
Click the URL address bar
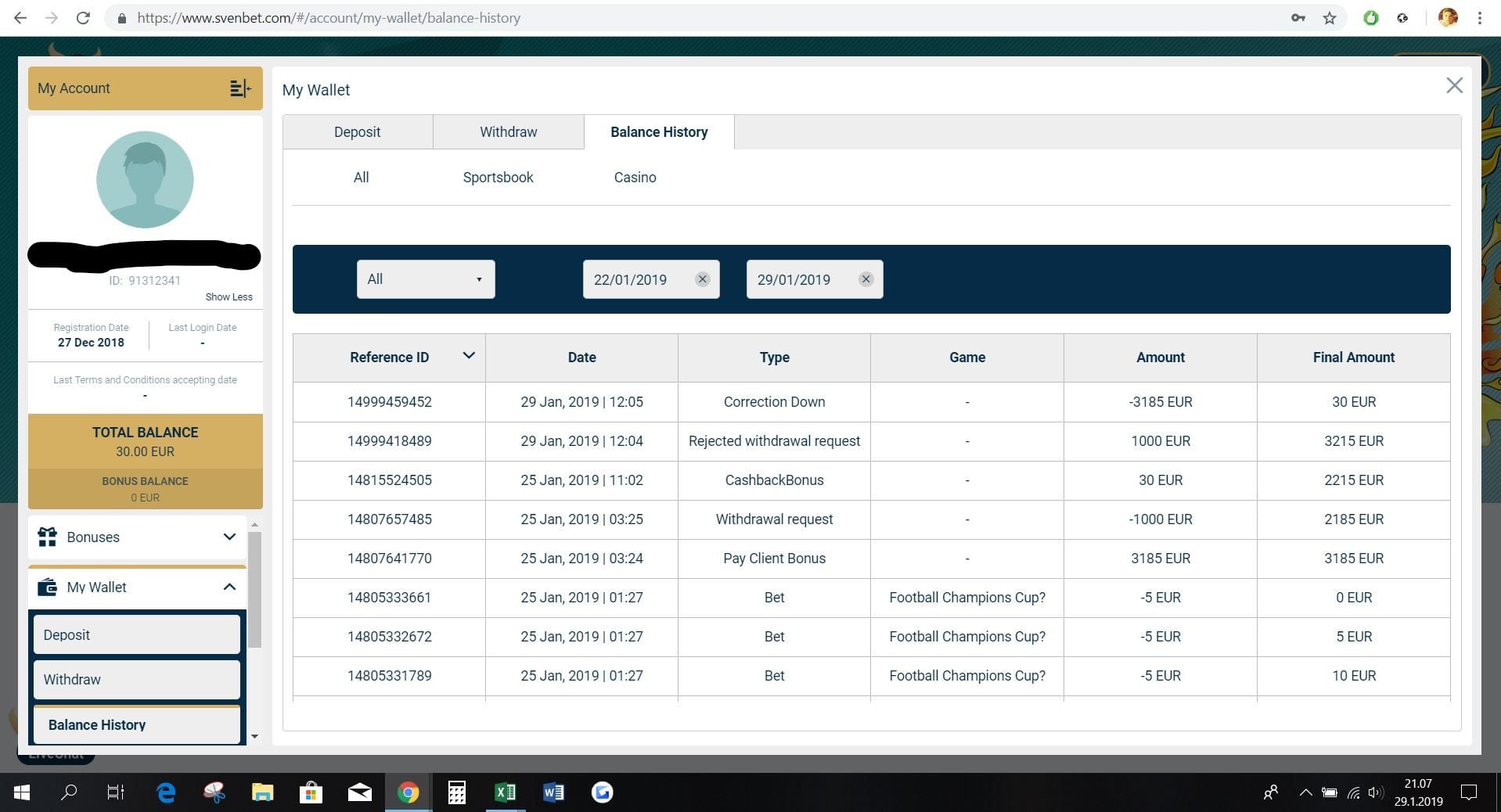[x=697, y=17]
